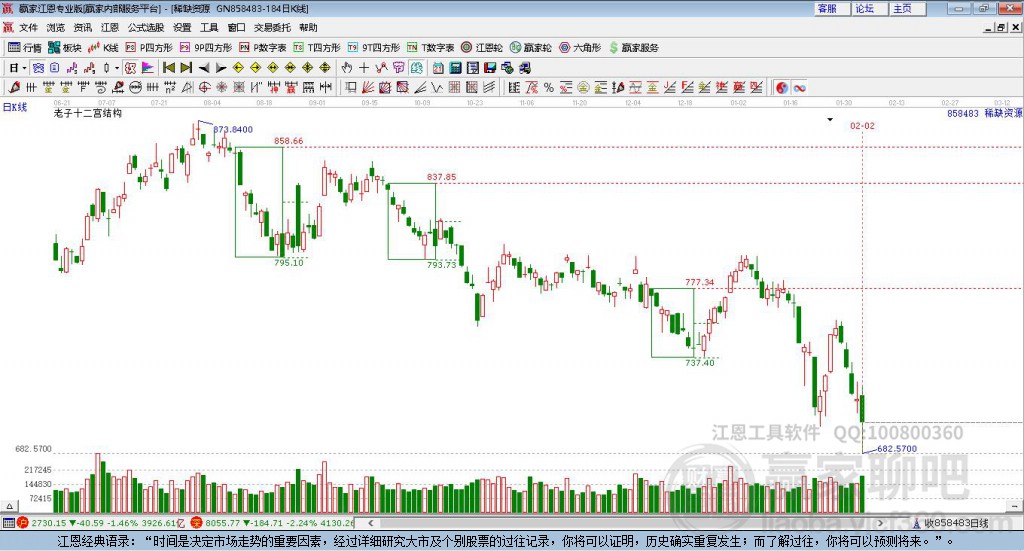Open the 江恩轮 Gann wheel tool
This screenshot has width=1024, height=551.
click(482, 48)
